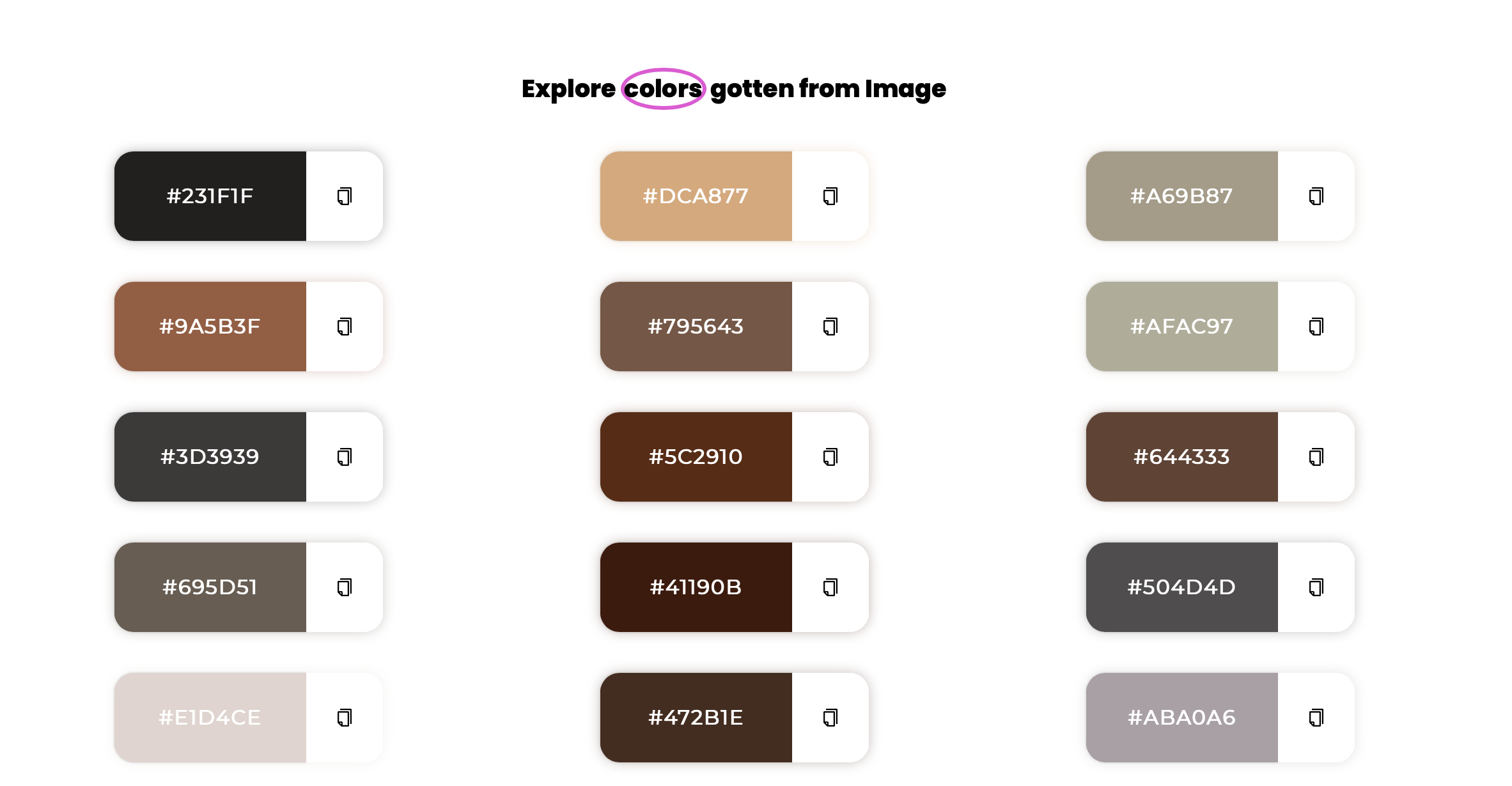The height and width of the screenshot is (786, 1512).
Task: Copy the #ABA0A6 color code
Action: point(1315,717)
